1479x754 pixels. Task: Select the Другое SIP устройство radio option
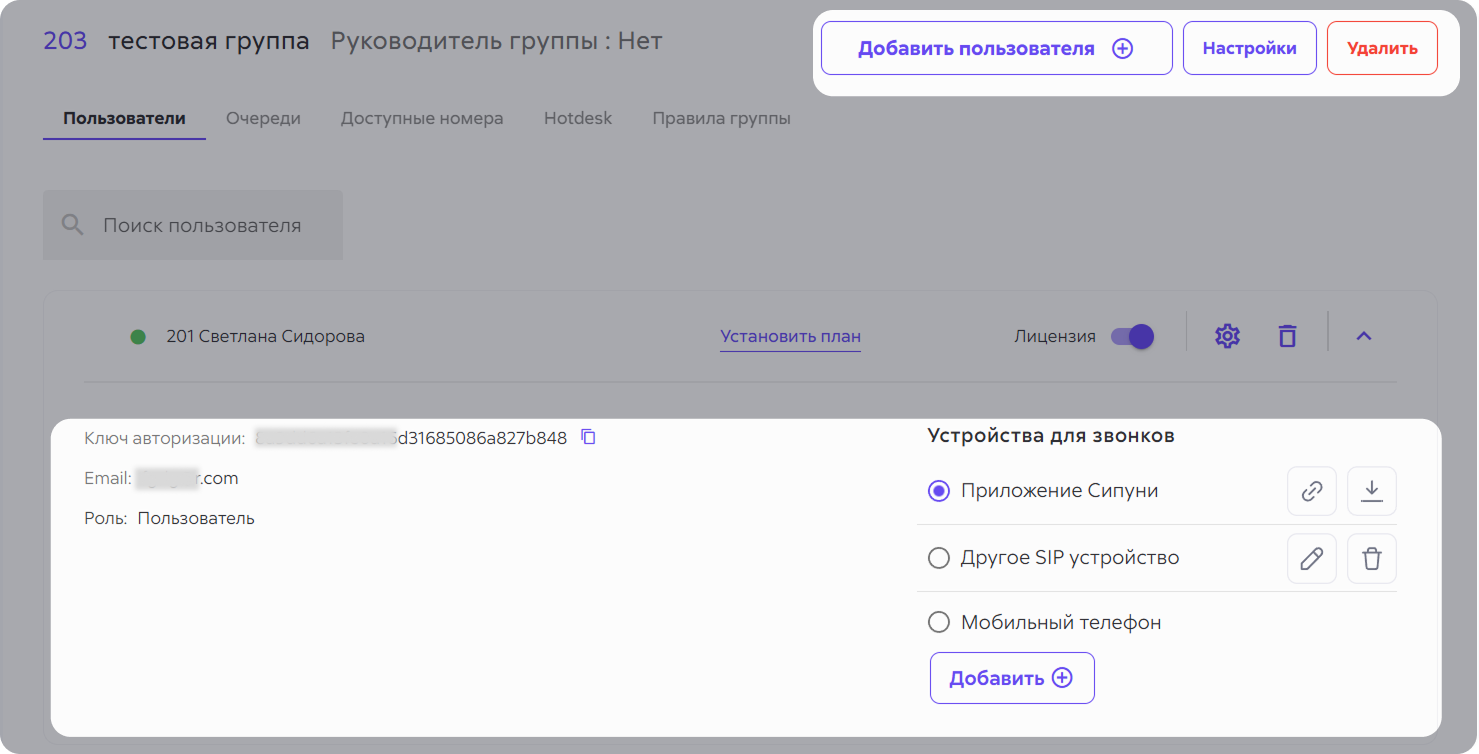tap(938, 558)
